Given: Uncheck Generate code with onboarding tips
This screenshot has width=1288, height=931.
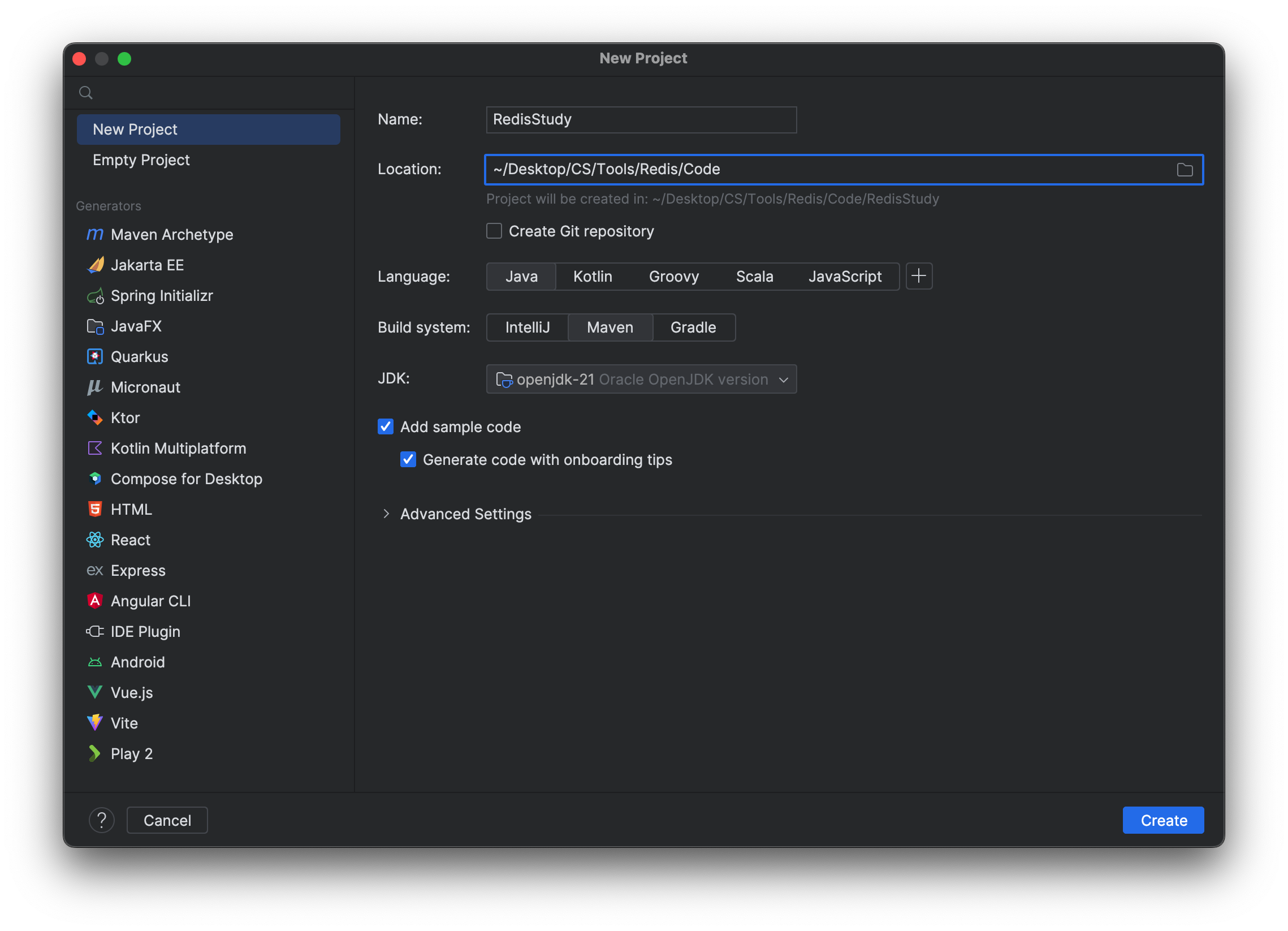Looking at the screenshot, I should click(408, 459).
